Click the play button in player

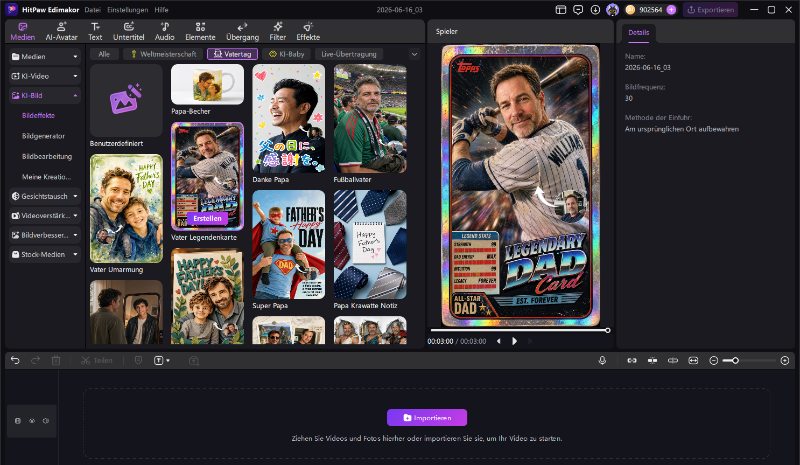point(514,341)
